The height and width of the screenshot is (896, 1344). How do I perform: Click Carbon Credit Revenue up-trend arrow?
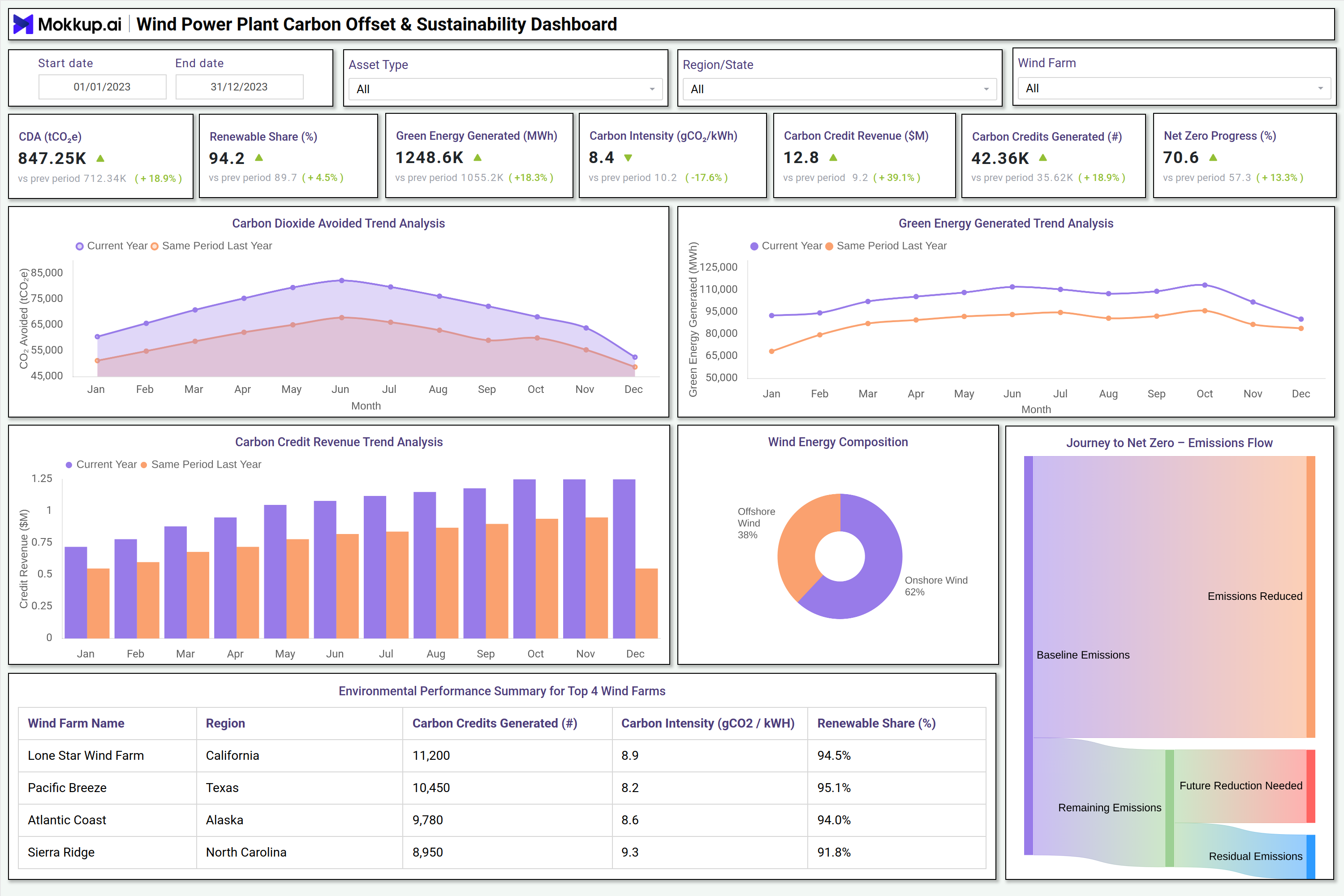(x=833, y=157)
